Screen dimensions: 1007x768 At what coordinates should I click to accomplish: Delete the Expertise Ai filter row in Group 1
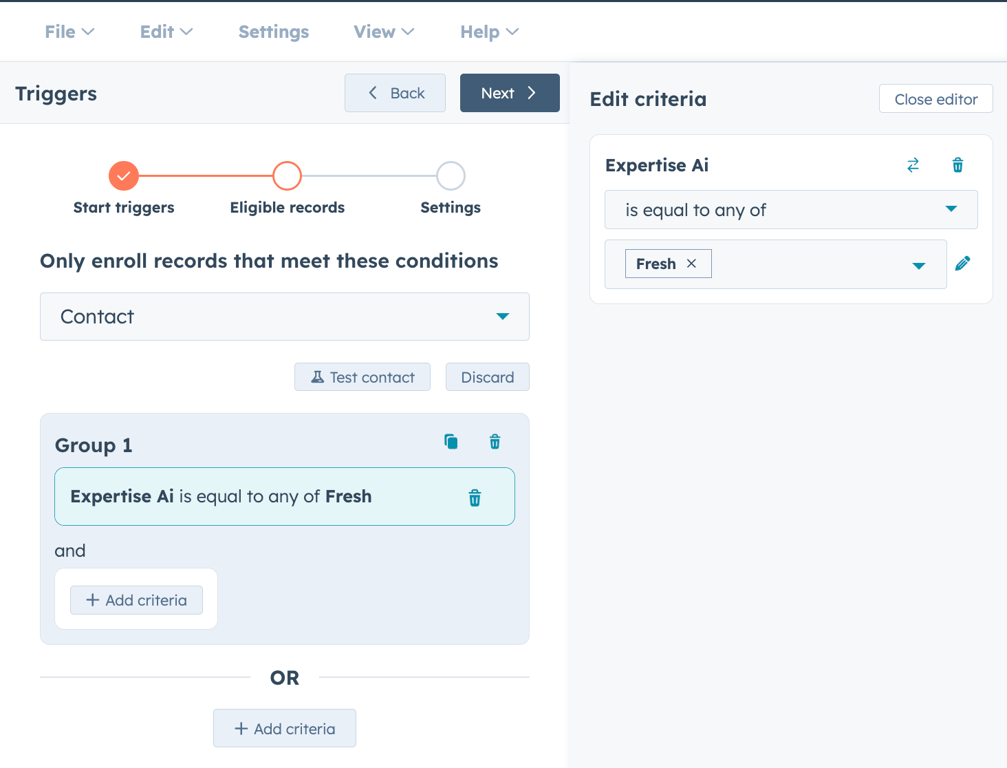[475, 498]
